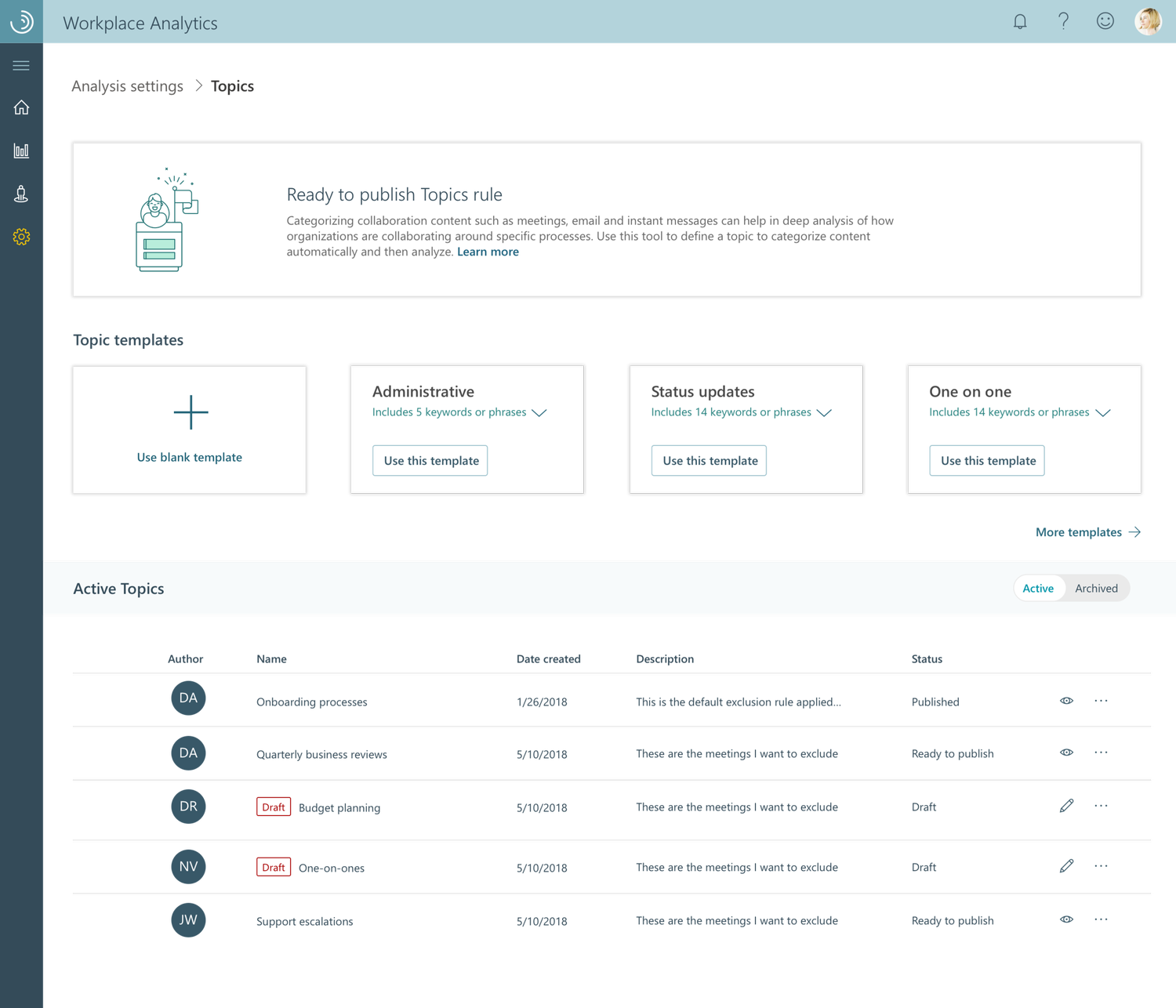Toggle visibility eye on Quarterly business review row
This screenshot has height=1008, width=1176.
1066,754
